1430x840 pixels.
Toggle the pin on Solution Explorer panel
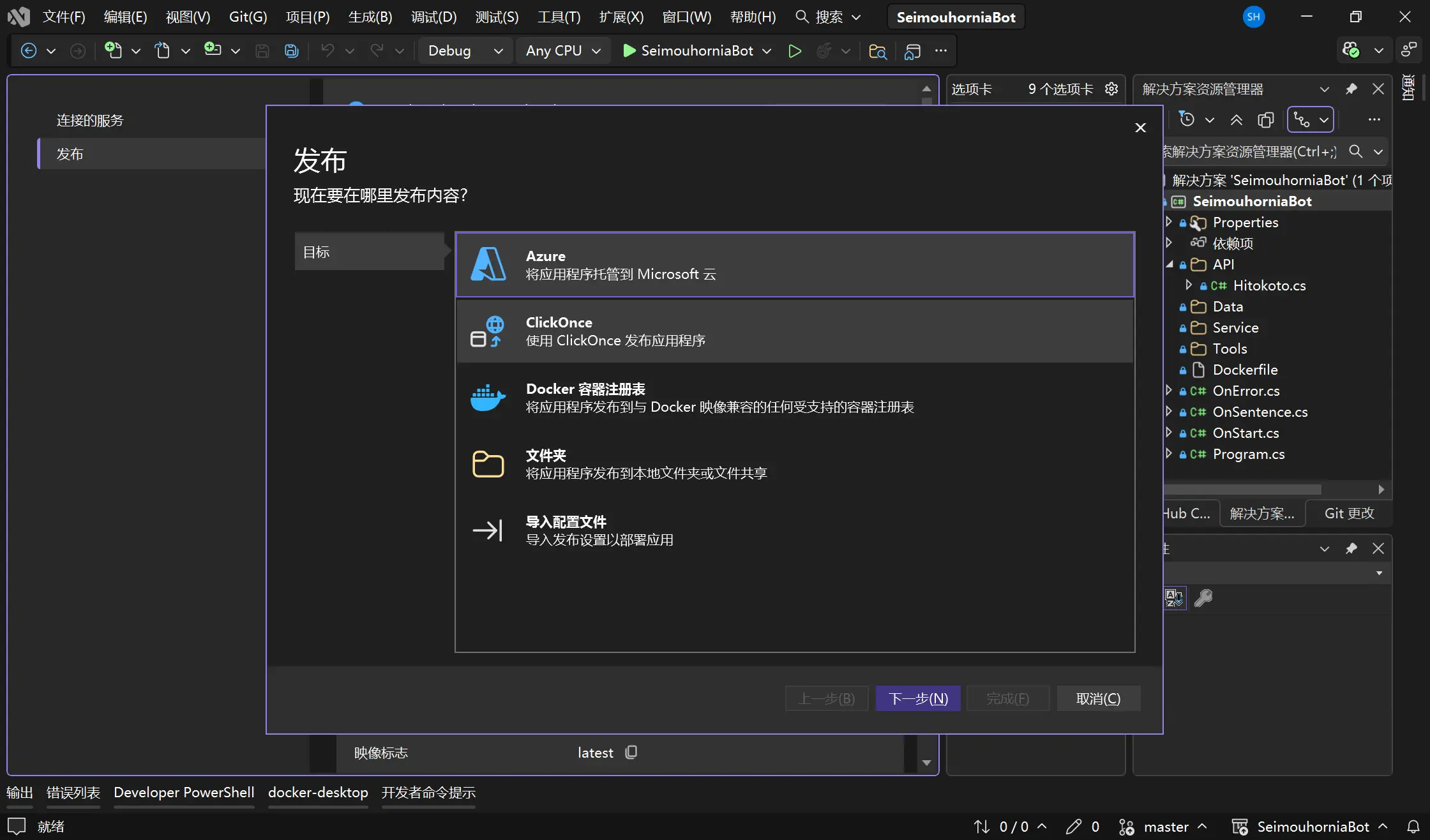coord(1351,89)
